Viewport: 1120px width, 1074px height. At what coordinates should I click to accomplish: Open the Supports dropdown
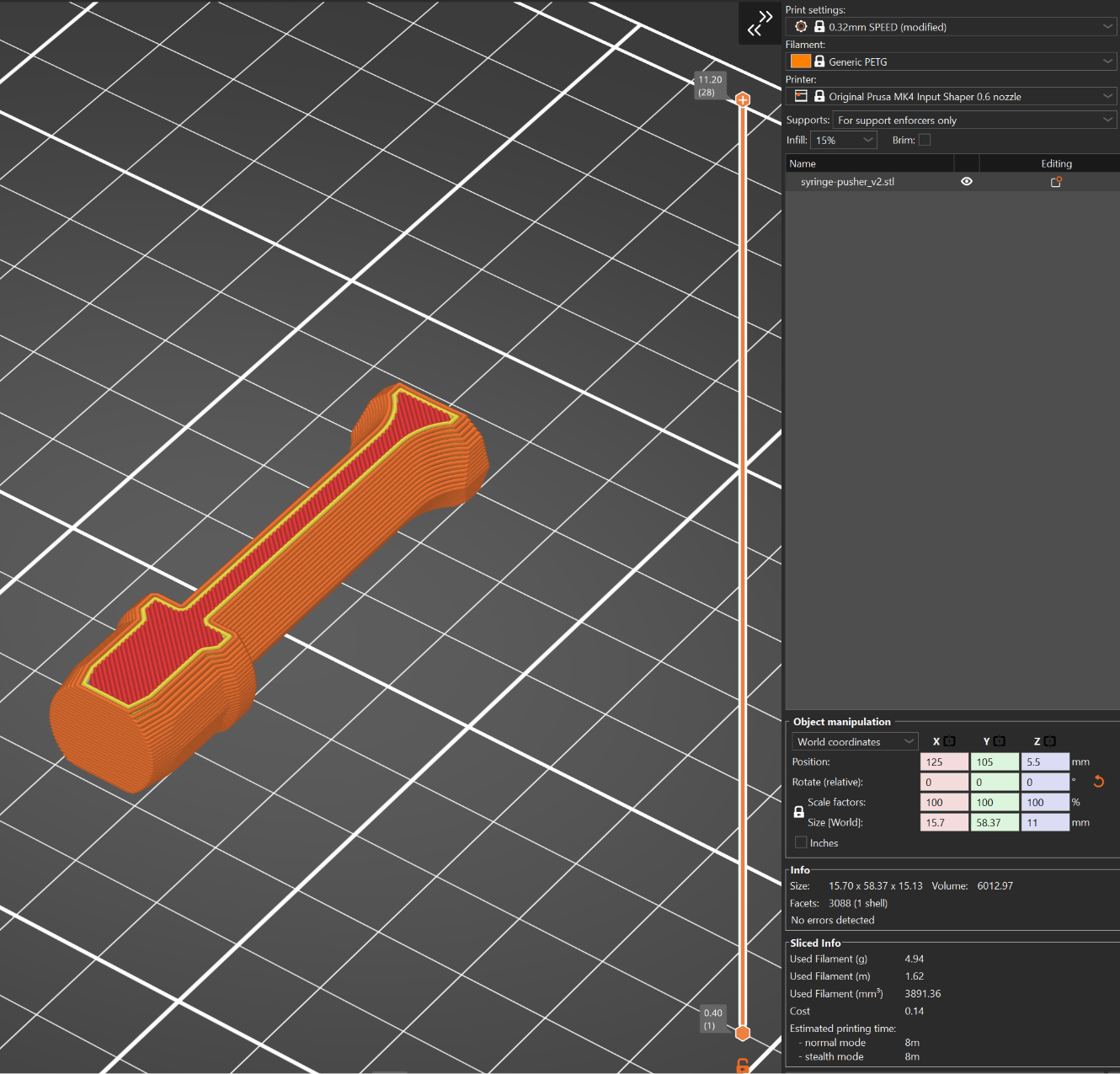point(975,120)
